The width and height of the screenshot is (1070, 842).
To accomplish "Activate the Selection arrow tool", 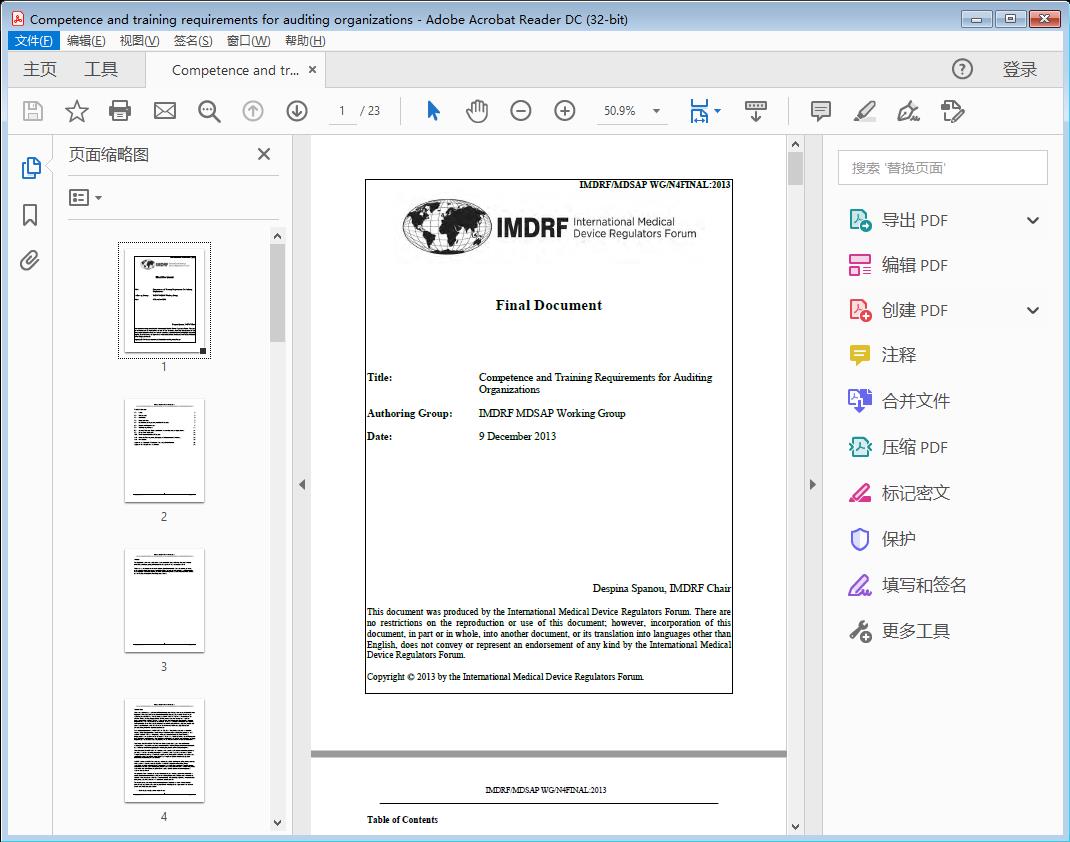I will coord(433,111).
